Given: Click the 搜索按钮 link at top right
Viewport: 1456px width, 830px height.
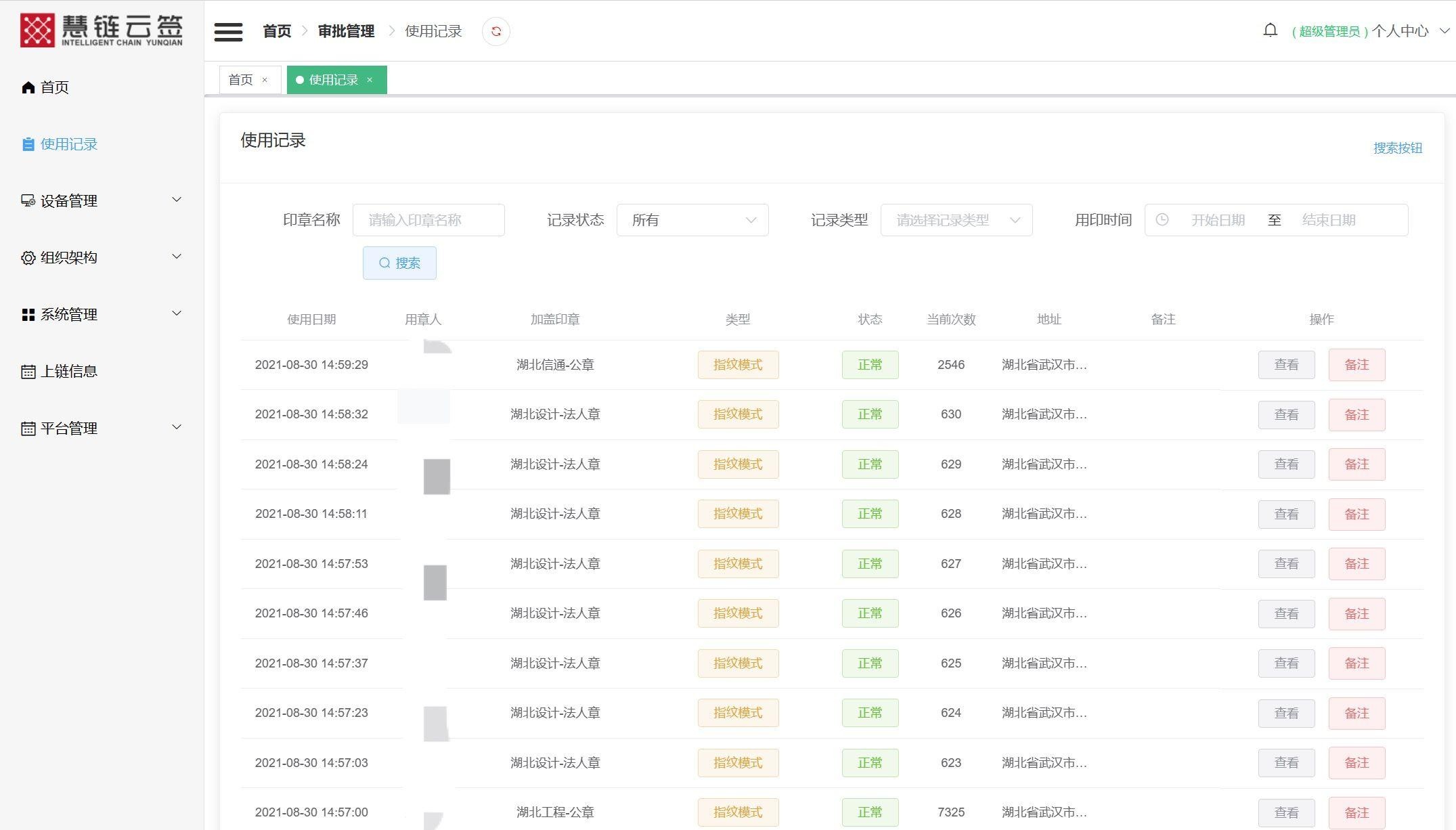Looking at the screenshot, I should pos(1397,148).
